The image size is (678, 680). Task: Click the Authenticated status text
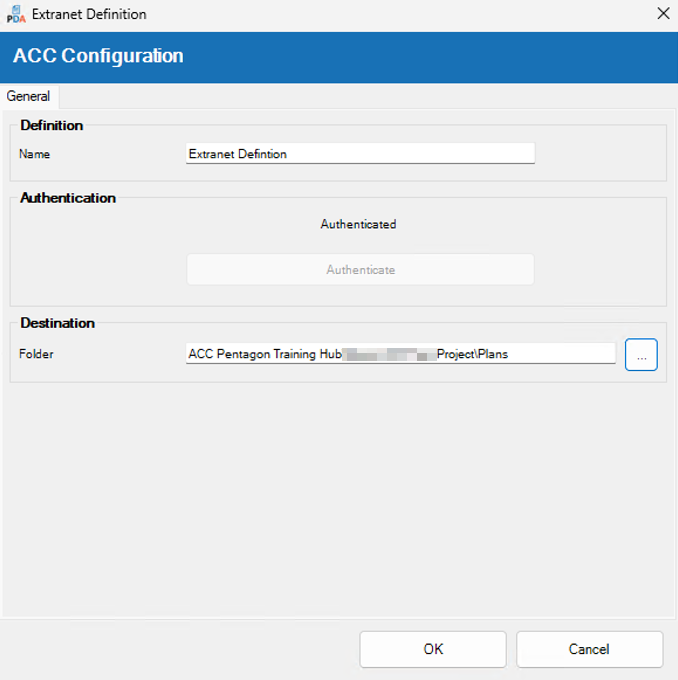358,225
